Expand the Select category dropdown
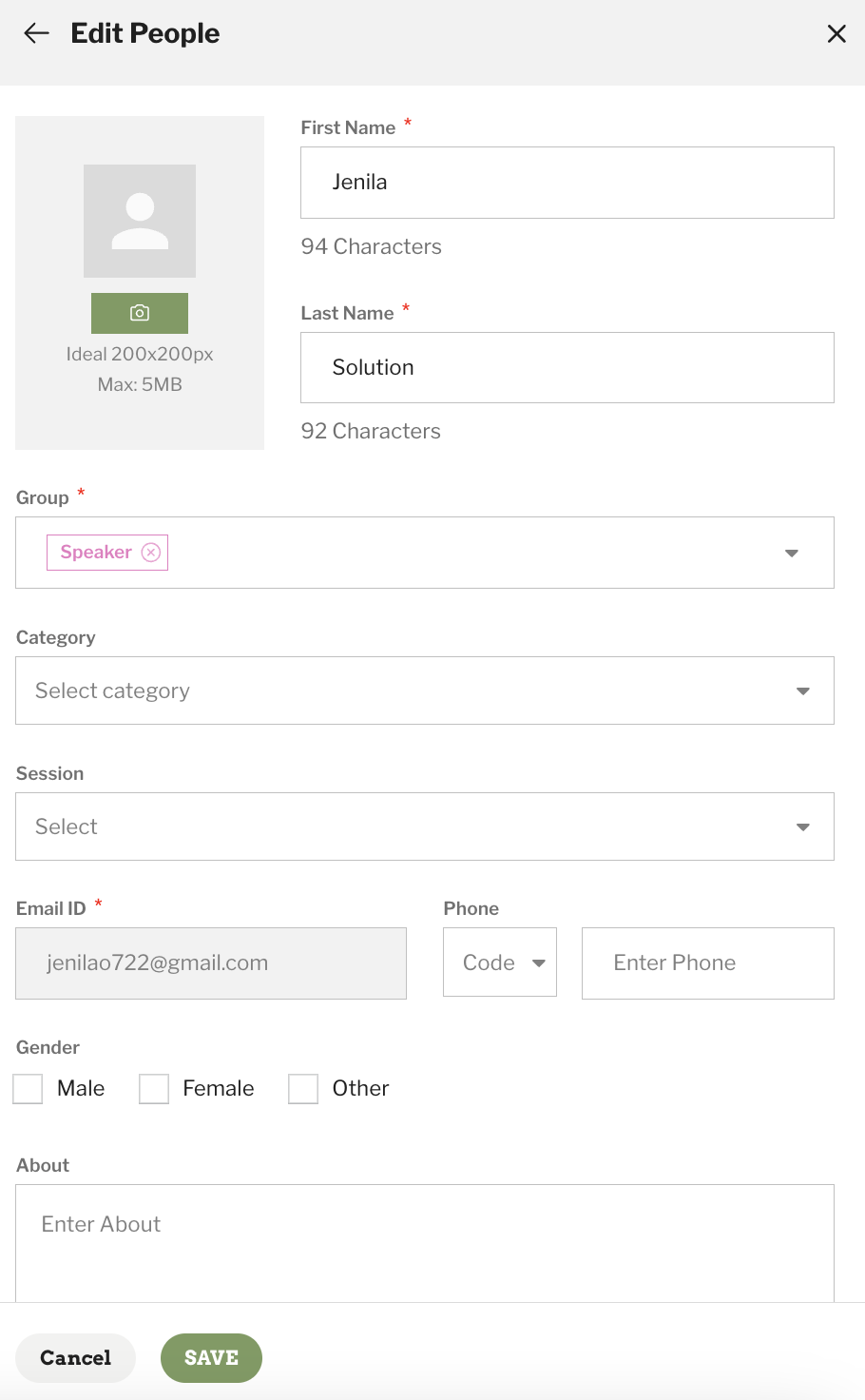Viewport: 865px width, 1400px height. coord(425,690)
